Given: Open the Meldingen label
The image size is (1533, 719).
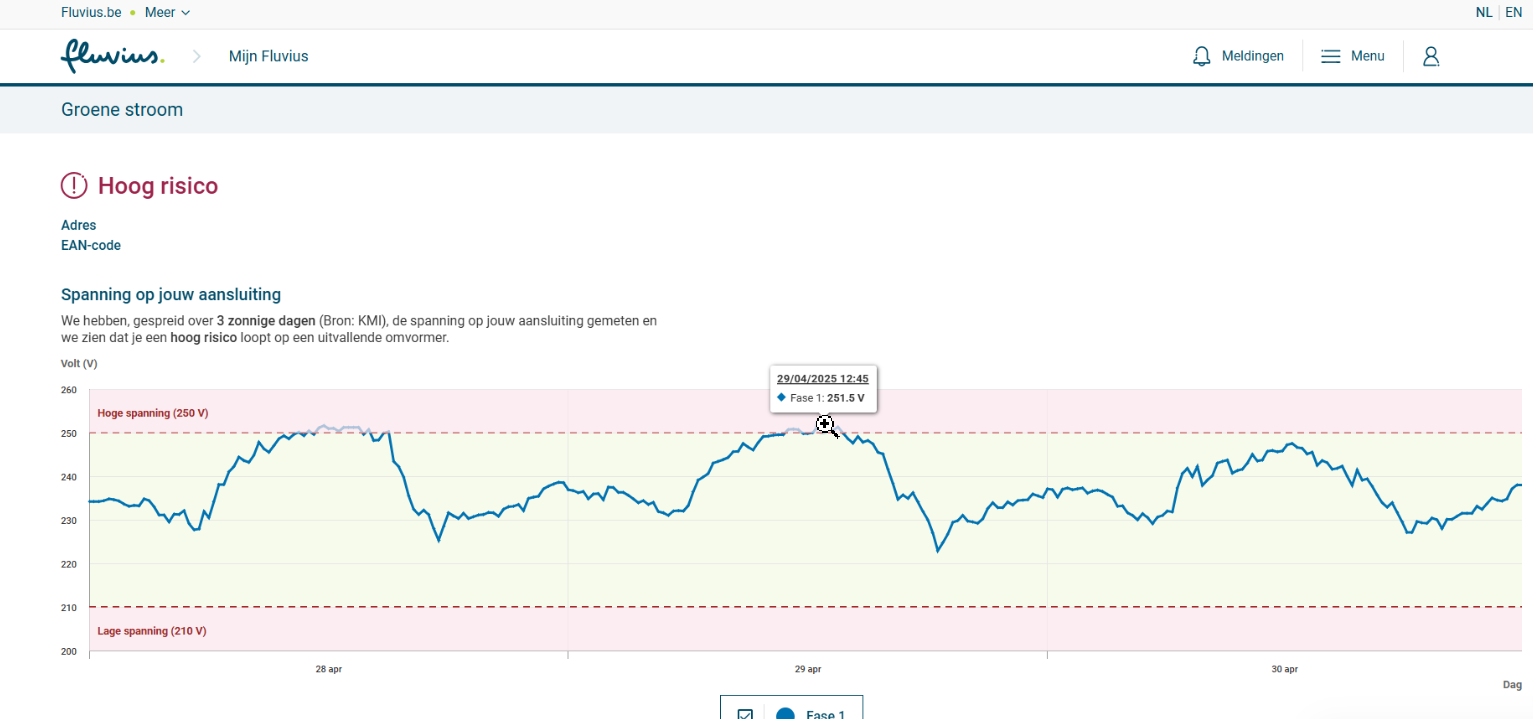Looking at the screenshot, I should click(1252, 56).
